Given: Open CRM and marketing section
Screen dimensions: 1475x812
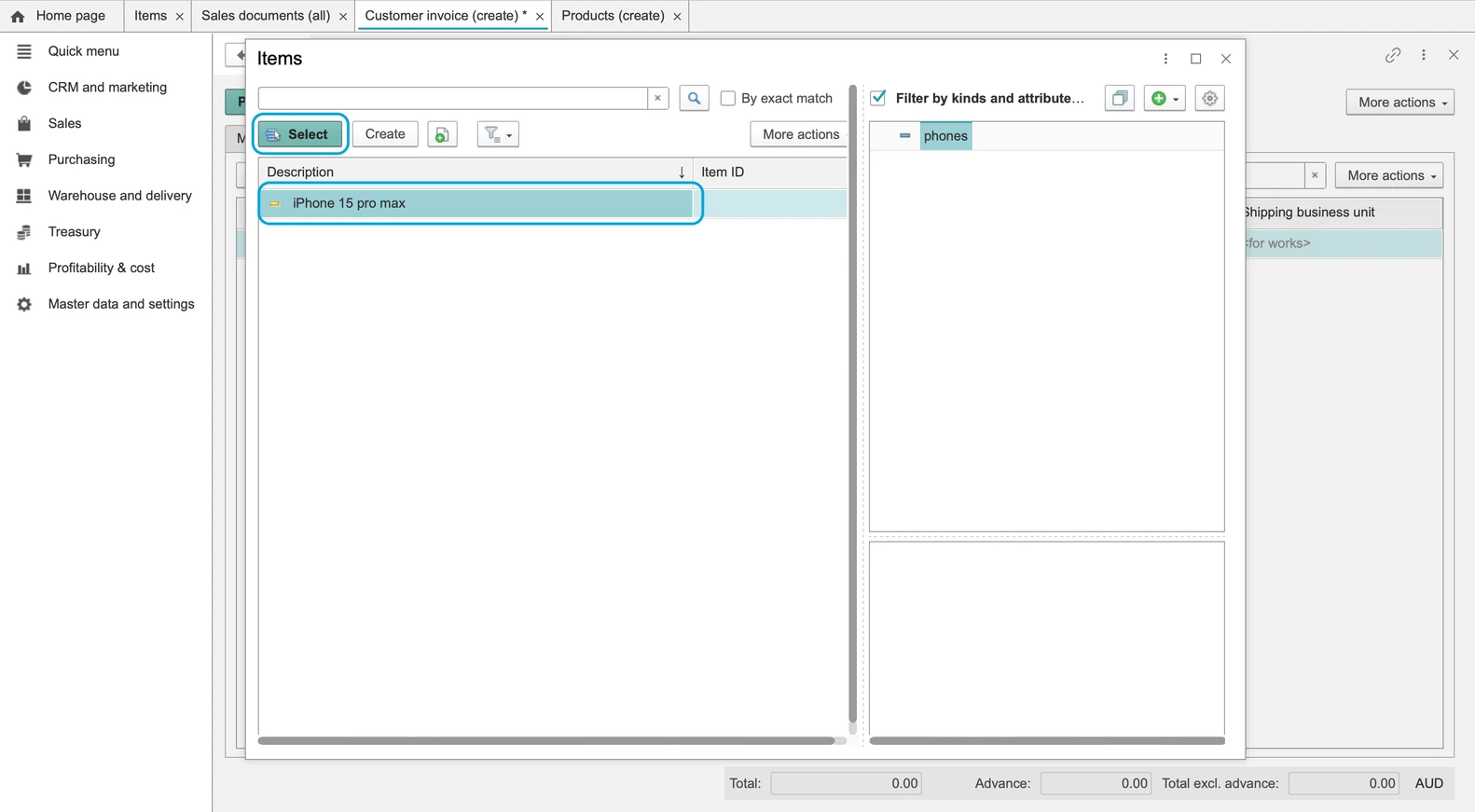Looking at the screenshot, I should pyautogui.click(x=107, y=87).
